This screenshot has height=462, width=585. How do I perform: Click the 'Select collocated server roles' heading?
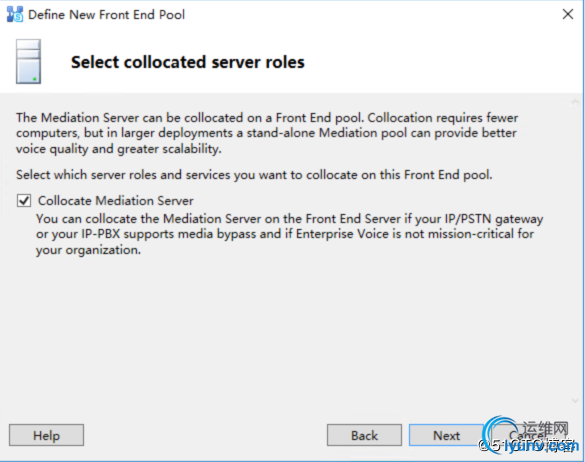[188, 62]
